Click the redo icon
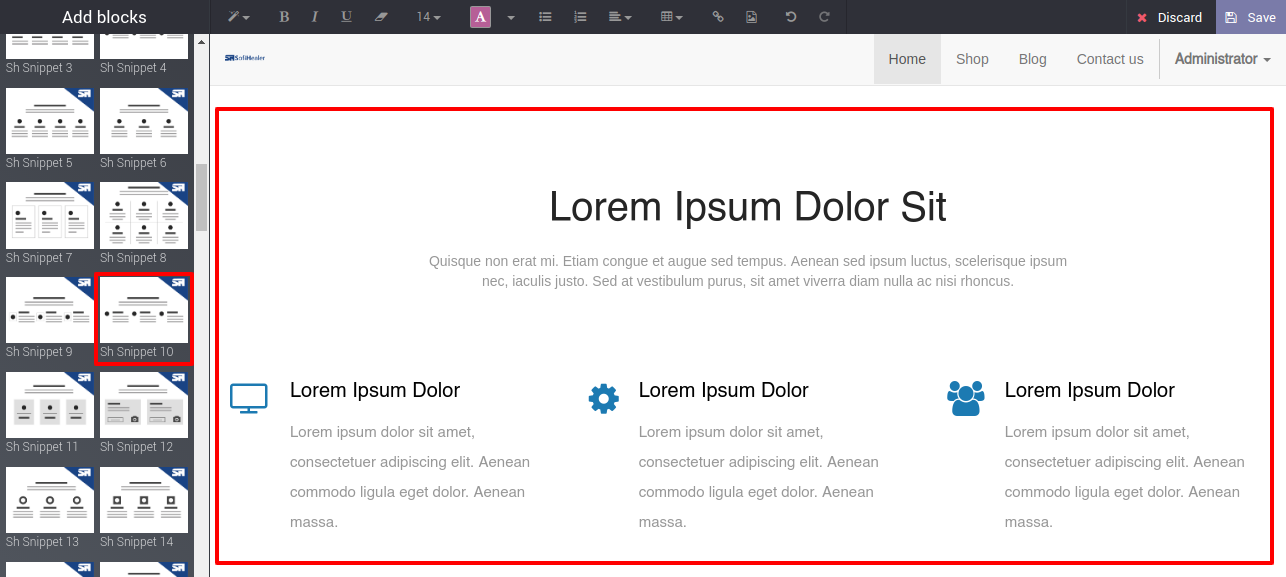This screenshot has height=577, width=1286. tap(824, 17)
